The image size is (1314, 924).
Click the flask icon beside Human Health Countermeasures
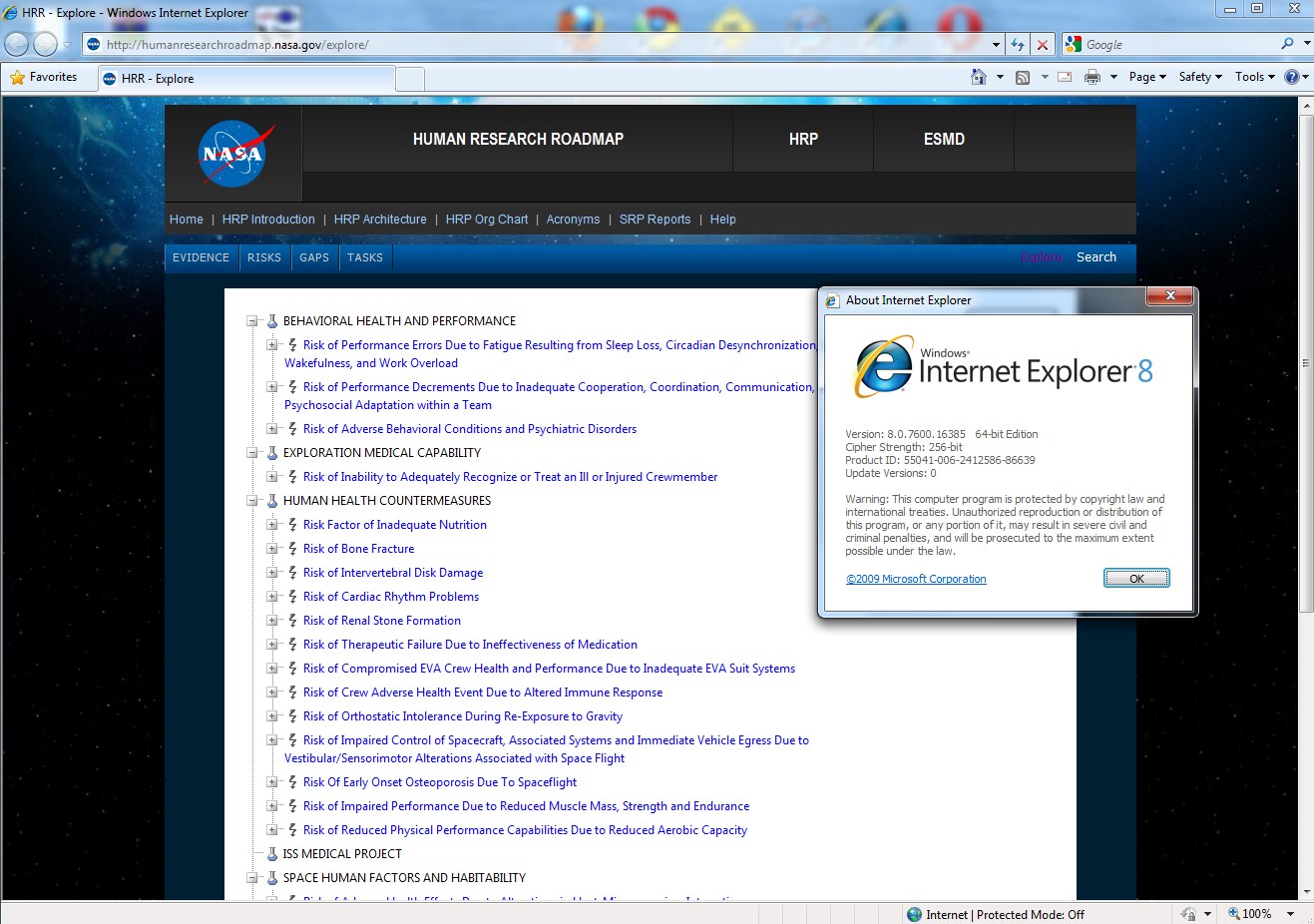pos(272,501)
